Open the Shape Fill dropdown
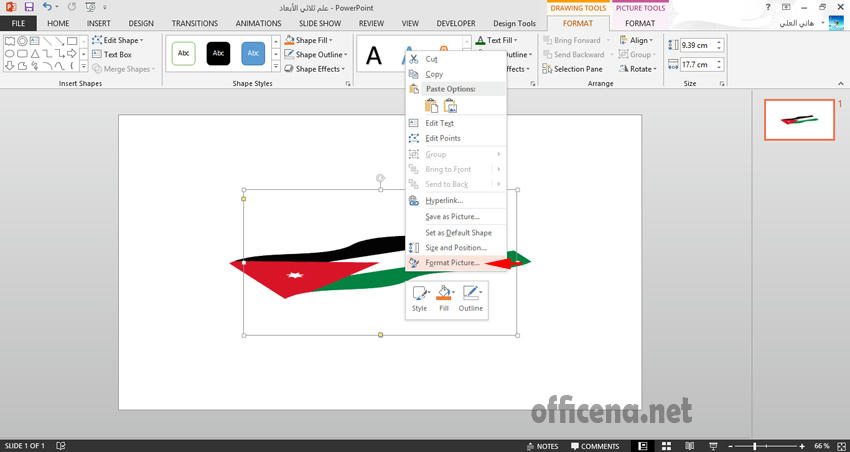This screenshot has width=850, height=452. click(x=308, y=40)
